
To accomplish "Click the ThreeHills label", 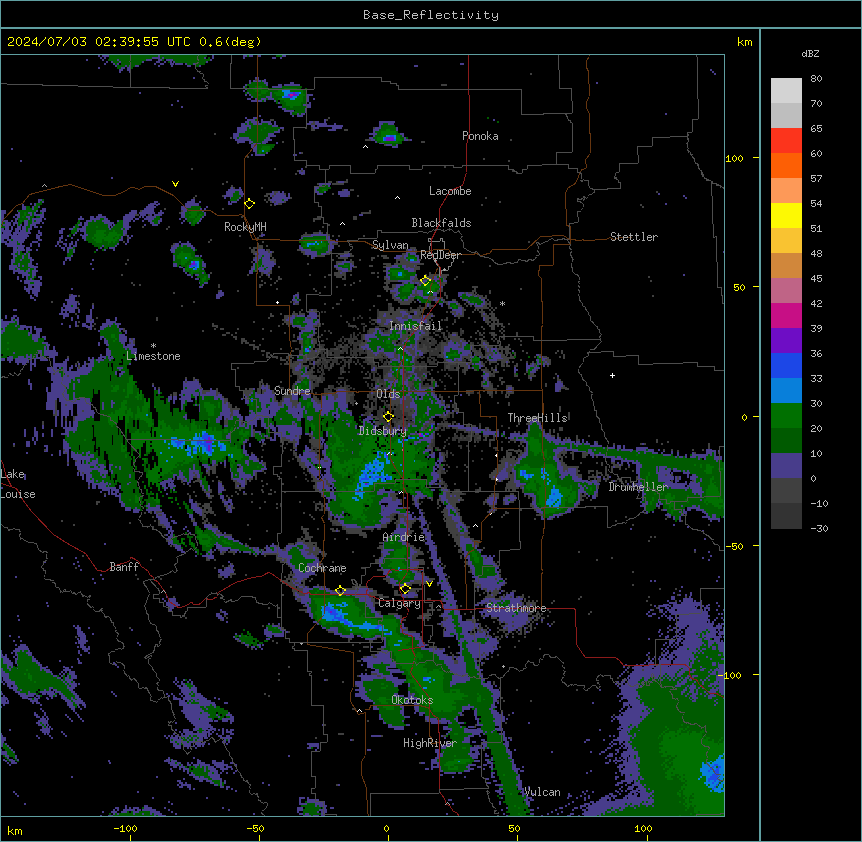I will (x=537, y=418).
